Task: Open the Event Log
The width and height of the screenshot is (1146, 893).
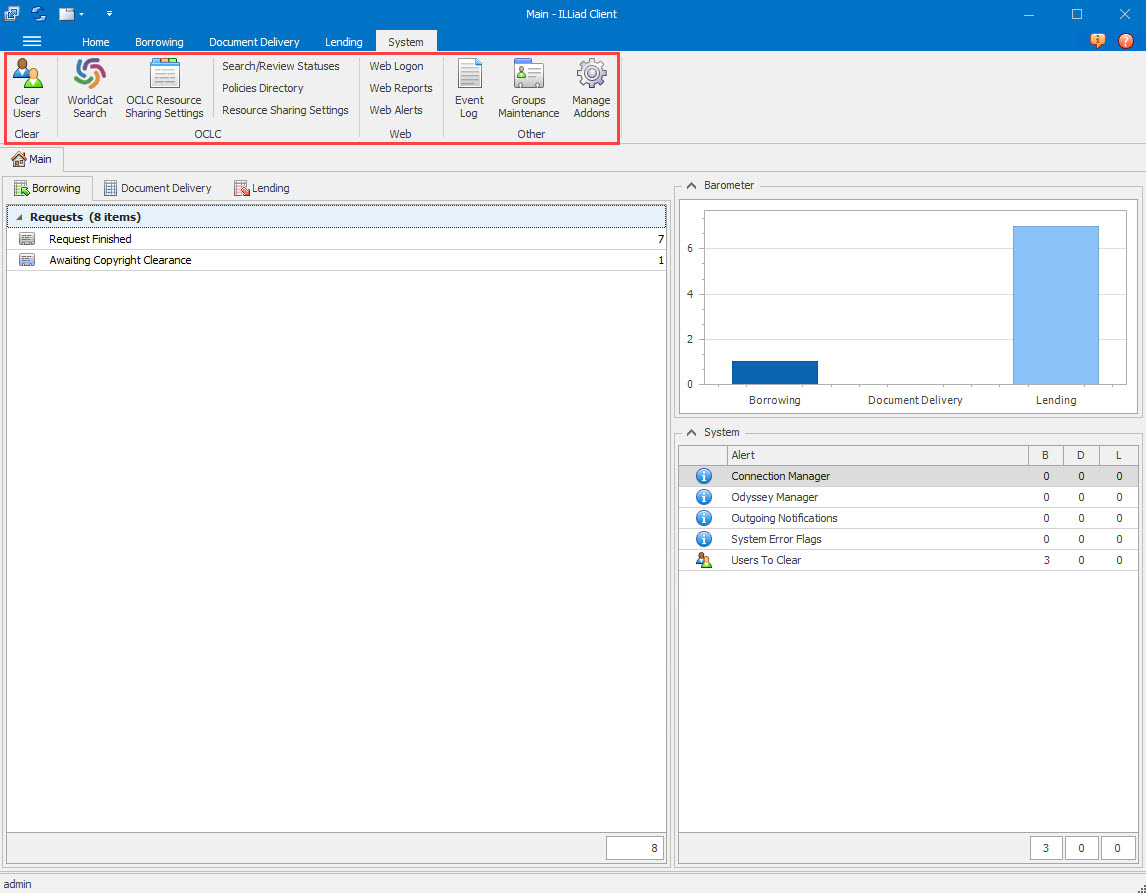Action: [x=469, y=88]
